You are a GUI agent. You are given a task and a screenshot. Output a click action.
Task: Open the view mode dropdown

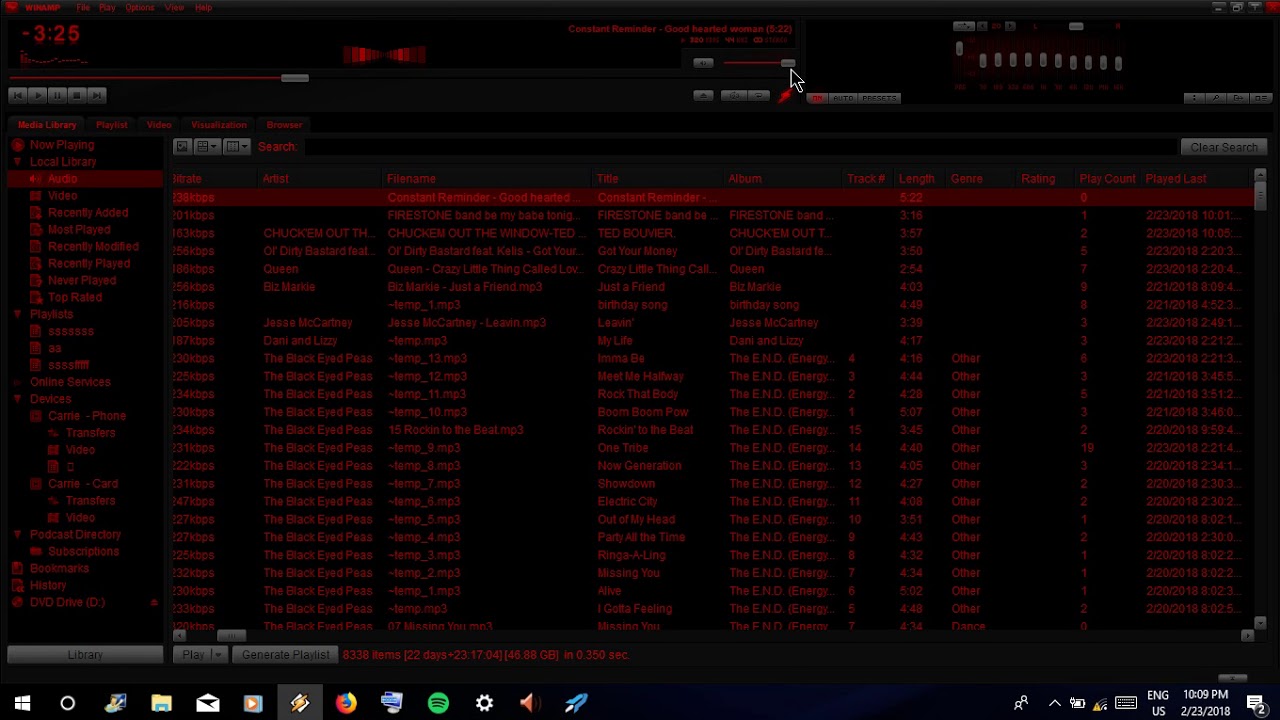(207, 147)
